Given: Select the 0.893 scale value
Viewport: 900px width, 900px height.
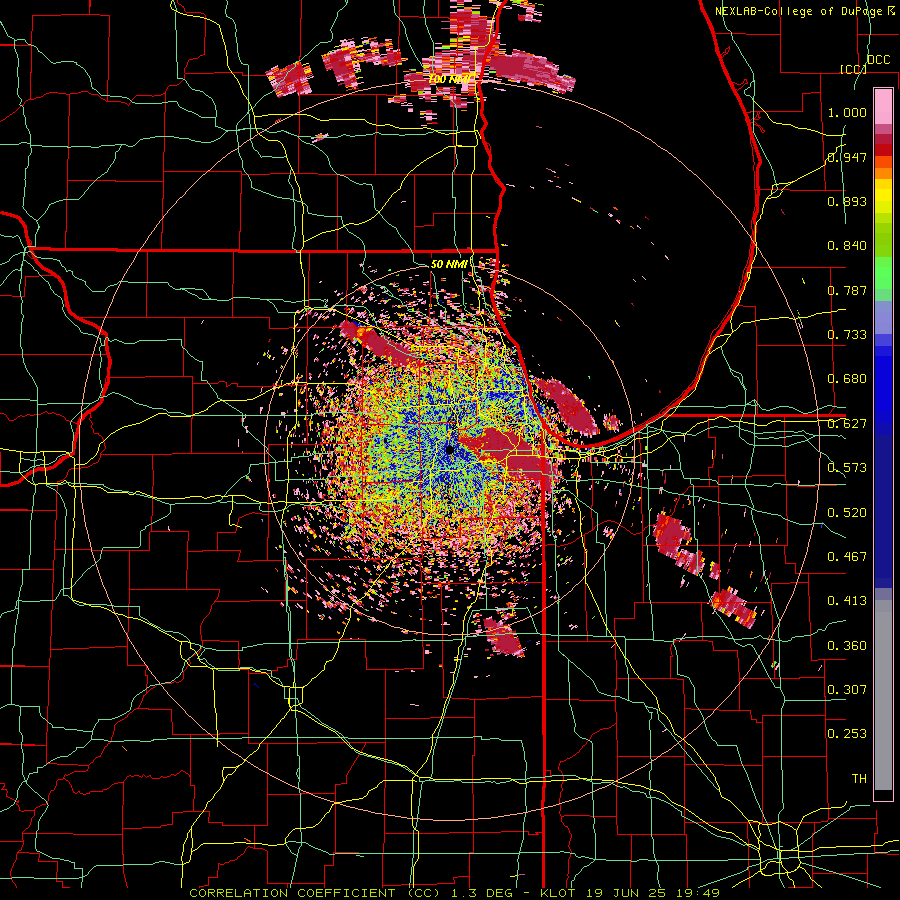Looking at the screenshot, I should pos(847,201).
